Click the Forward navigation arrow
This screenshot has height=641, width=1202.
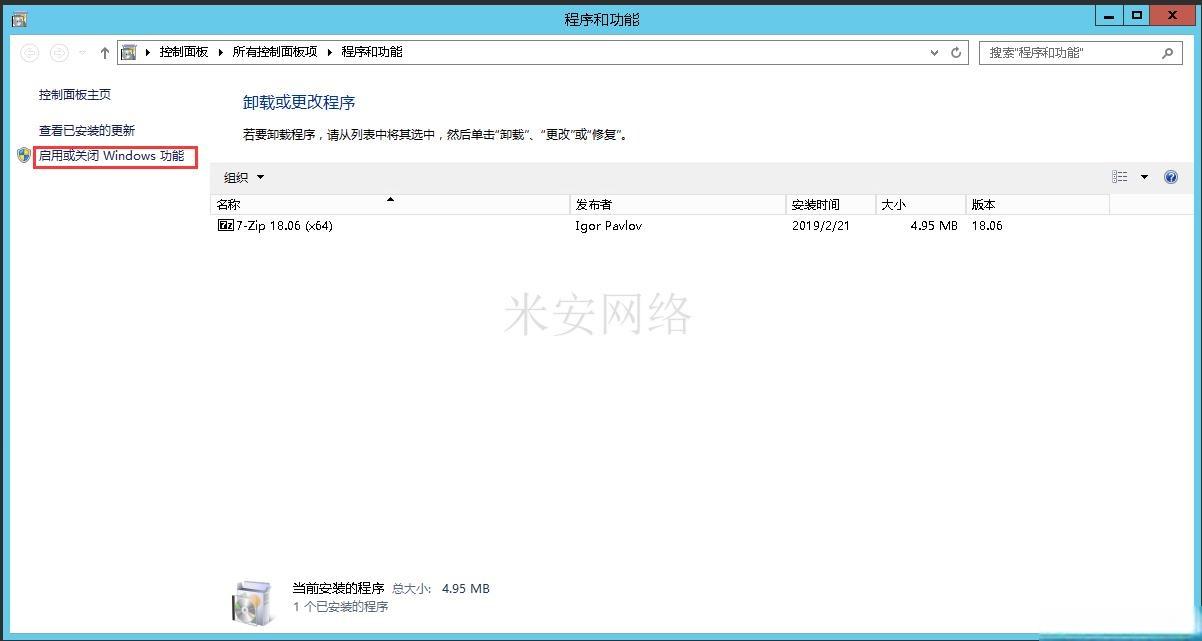click(59, 53)
